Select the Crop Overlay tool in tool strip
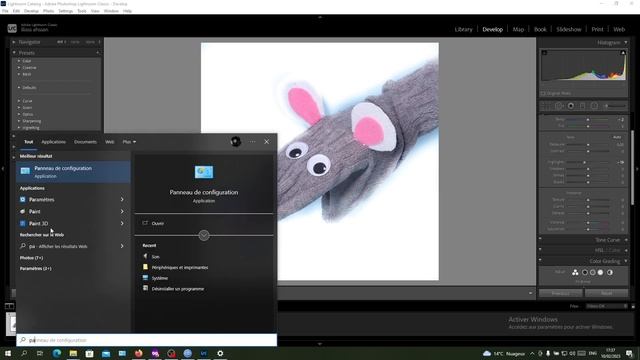The height and width of the screenshot is (360, 640). (546, 106)
